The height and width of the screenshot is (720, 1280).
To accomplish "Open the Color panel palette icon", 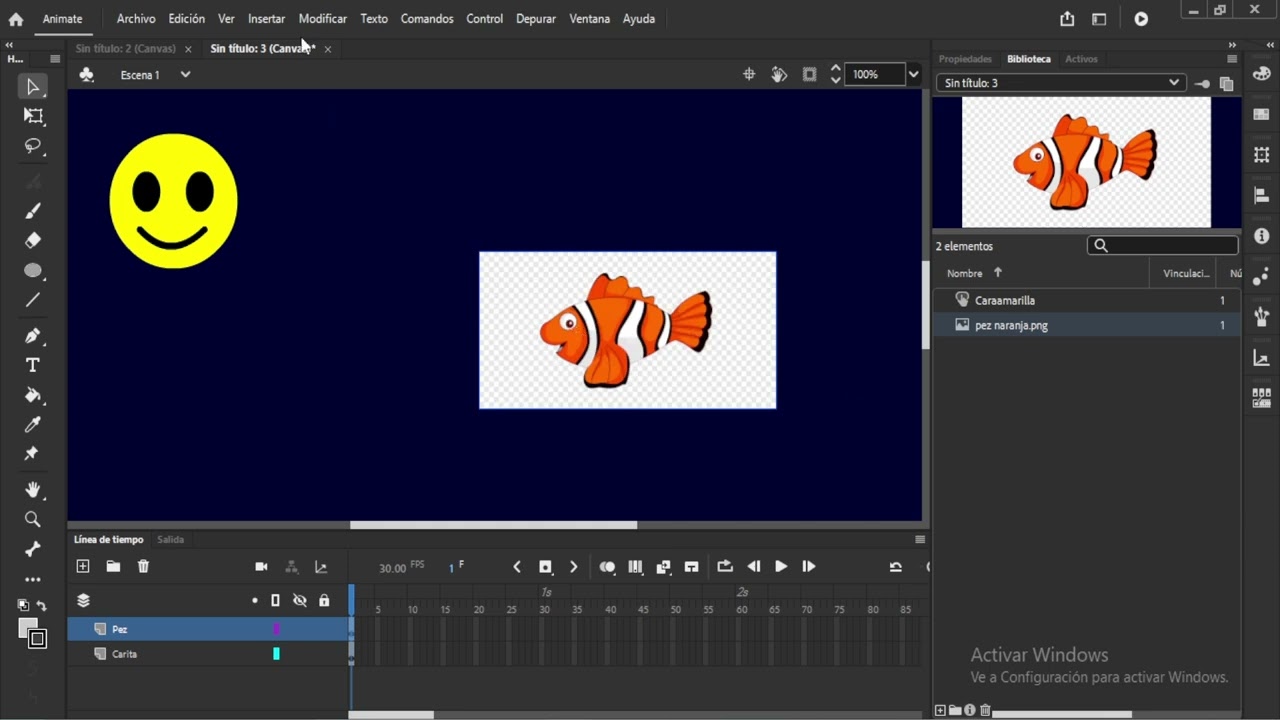I will (1261, 73).
